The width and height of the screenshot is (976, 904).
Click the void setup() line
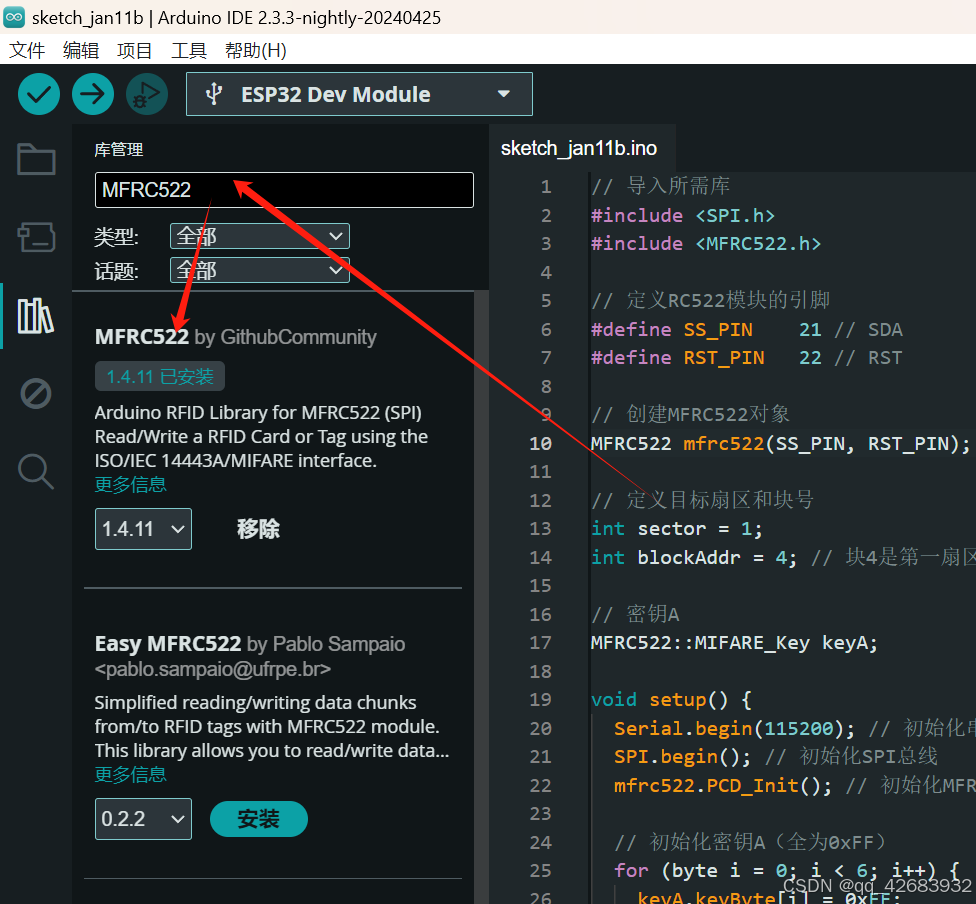tap(672, 700)
